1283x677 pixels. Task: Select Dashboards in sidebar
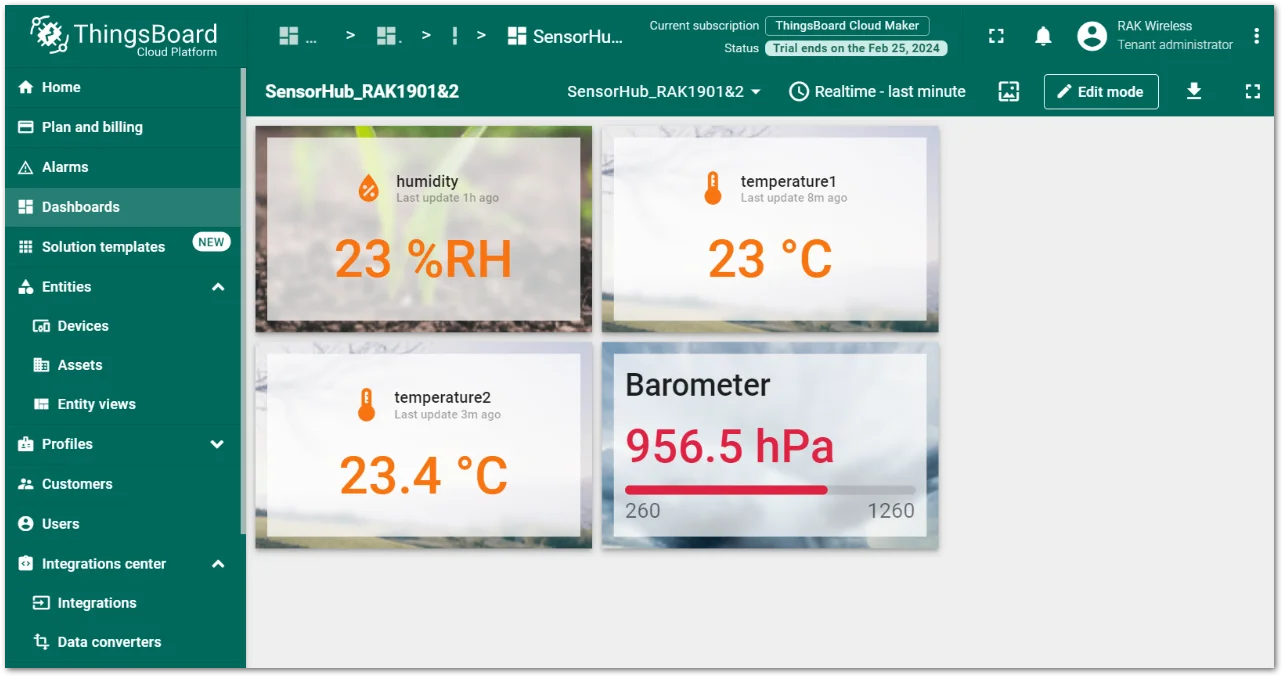click(122, 207)
